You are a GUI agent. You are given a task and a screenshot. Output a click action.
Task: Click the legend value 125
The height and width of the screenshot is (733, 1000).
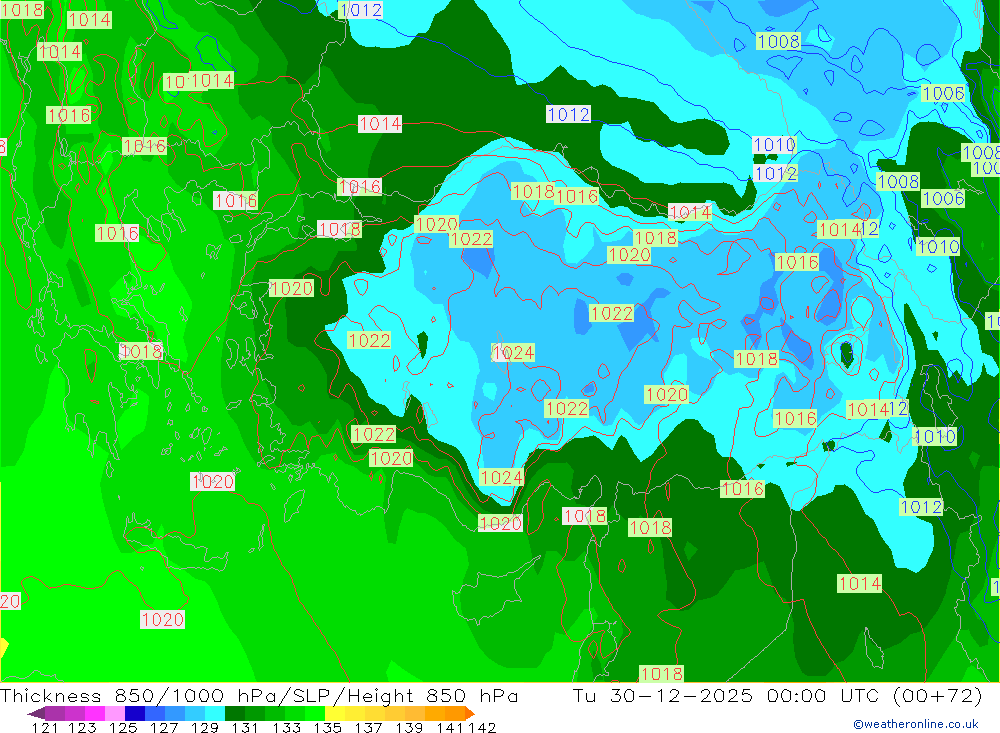123,727
